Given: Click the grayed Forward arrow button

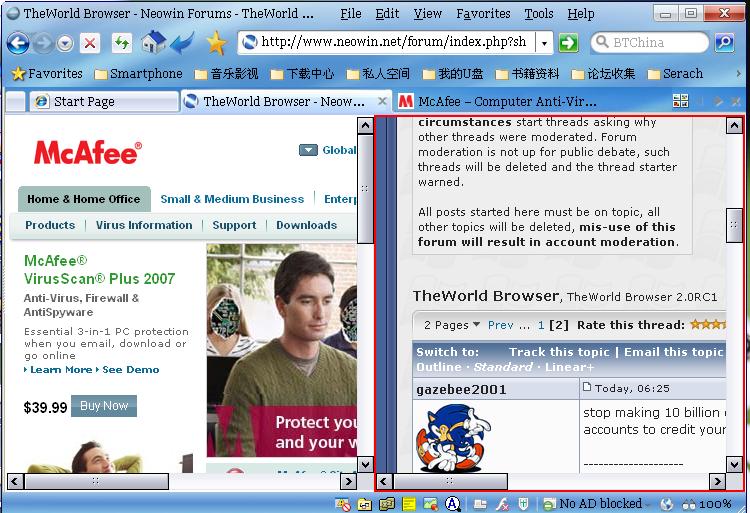Looking at the screenshot, I should (44, 44).
